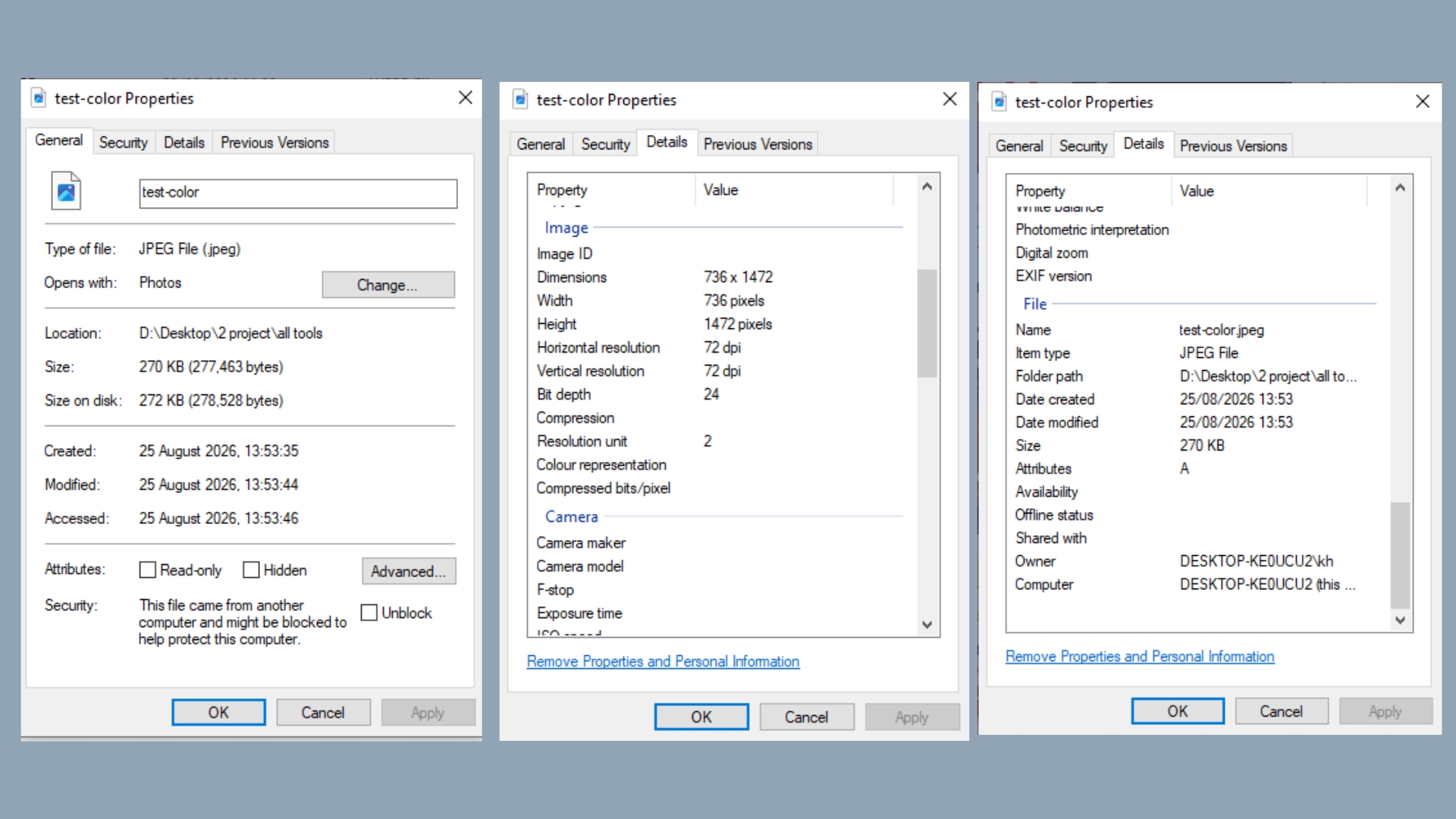Check the Unblock security checkbox

pyautogui.click(x=369, y=613)
